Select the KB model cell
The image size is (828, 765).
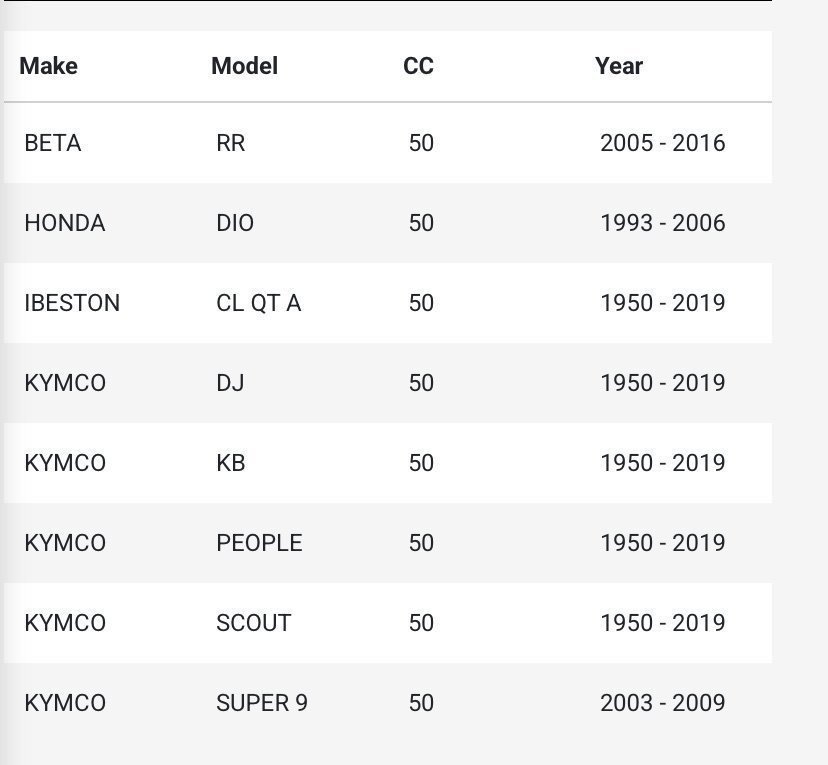point(230,463)
